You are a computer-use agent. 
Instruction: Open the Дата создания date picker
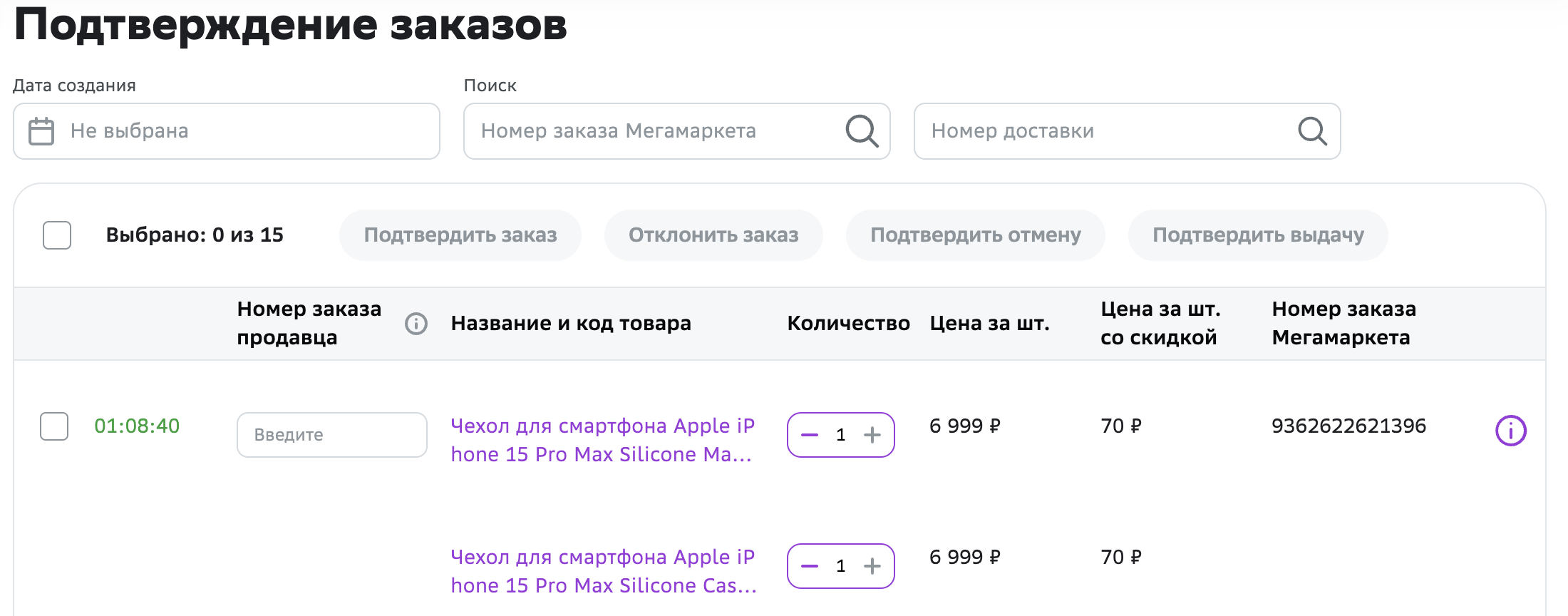[x=227, y=131]
